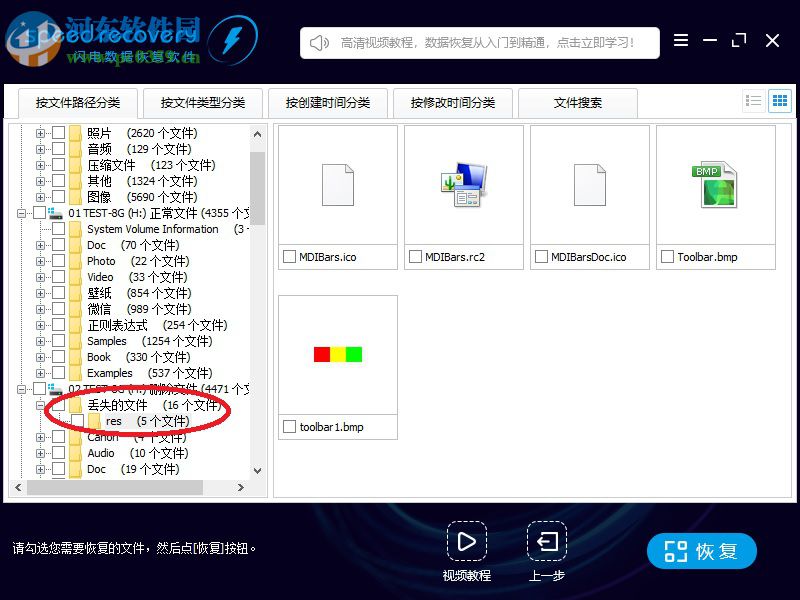Screen dimensions: 800x600
Task: Check the checkbox for Toolbar.bmp
Action: point(667,256)
